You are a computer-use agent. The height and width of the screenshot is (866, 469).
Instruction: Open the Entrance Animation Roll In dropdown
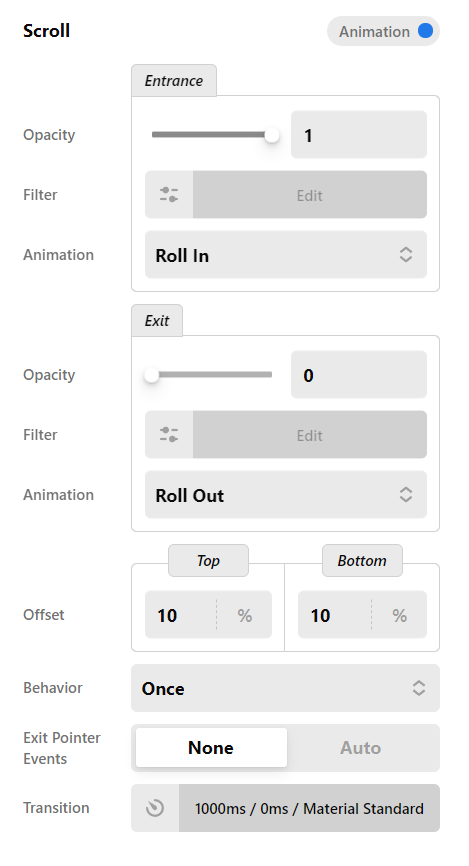[286, 255]
